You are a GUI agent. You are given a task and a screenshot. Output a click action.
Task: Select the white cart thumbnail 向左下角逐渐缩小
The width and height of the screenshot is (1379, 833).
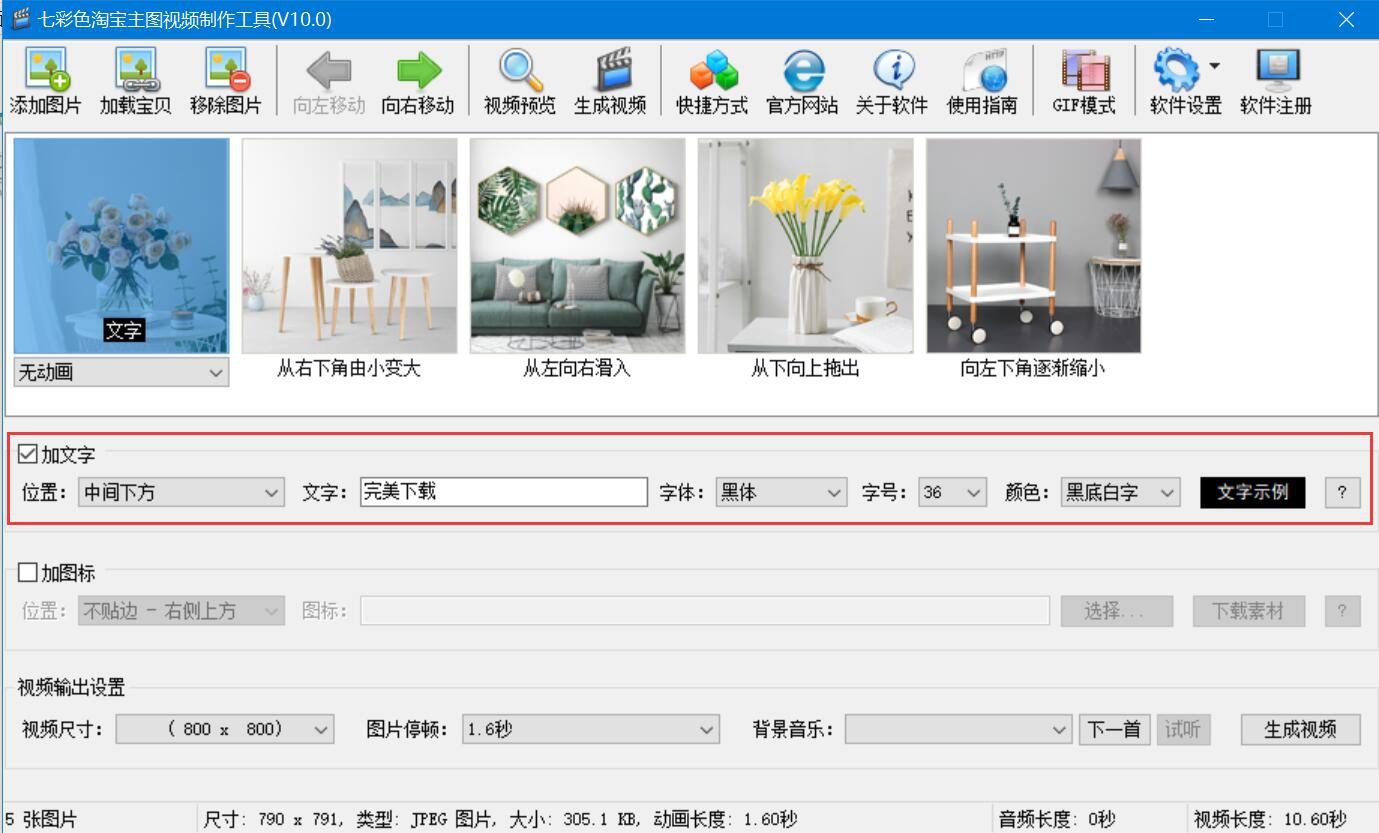(1033, 246)
